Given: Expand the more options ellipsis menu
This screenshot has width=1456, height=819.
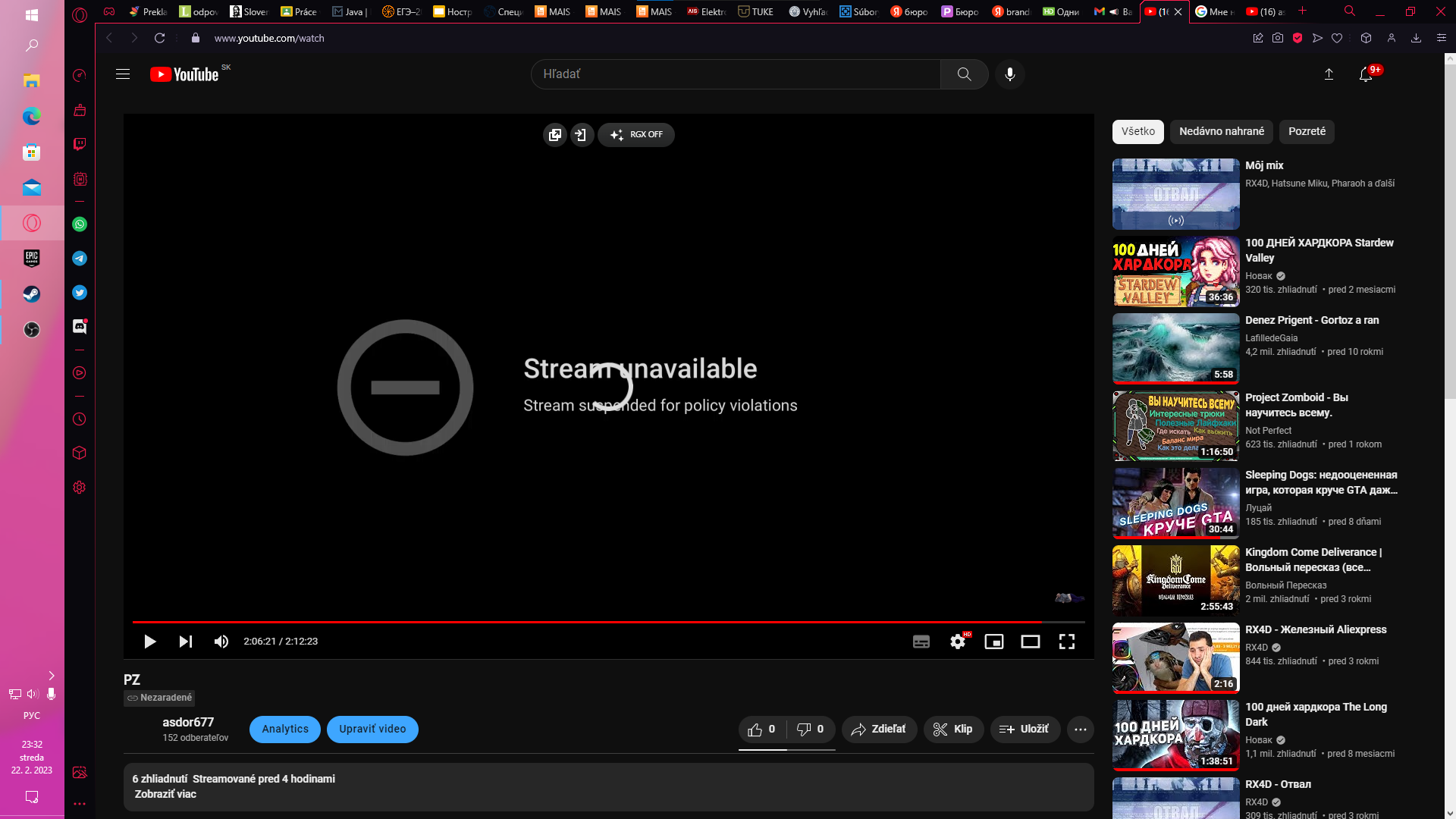Looking at the screenshot, I should [1081, 729].
